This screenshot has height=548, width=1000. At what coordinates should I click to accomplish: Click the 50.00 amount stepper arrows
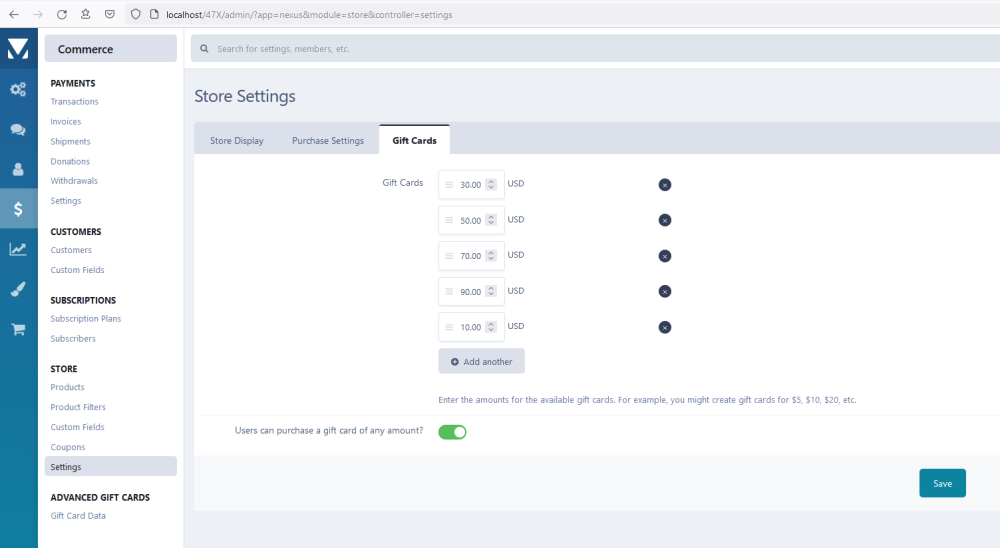491,220
